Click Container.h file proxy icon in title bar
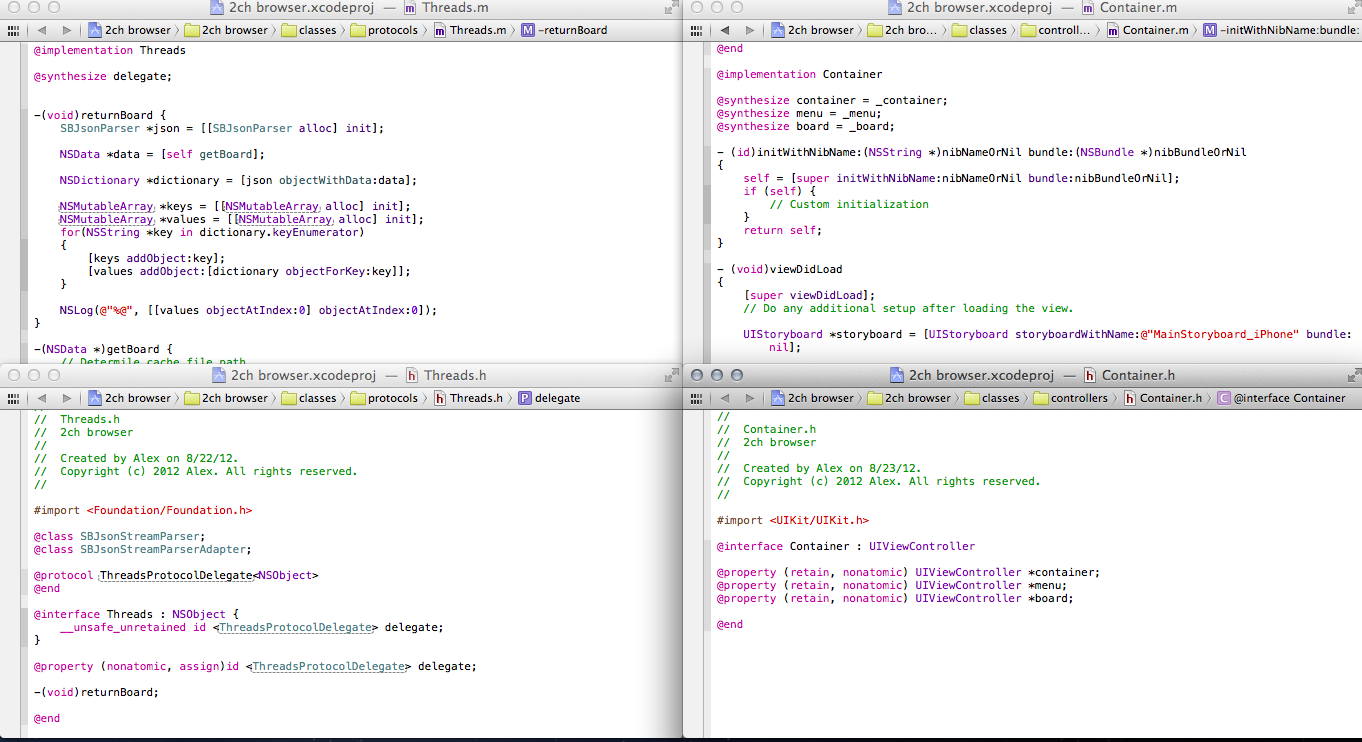Image resolution: width=1362 pixels, height=742 pixels. [x=1090, y=376]
